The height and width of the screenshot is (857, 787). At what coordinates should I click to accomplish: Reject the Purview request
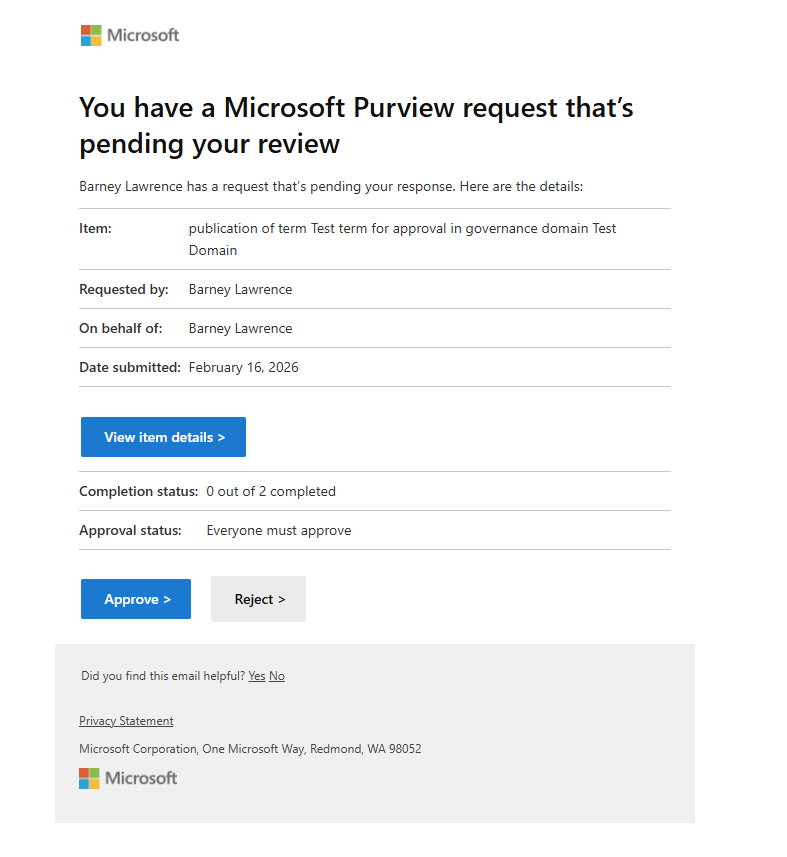coord(258,599)
